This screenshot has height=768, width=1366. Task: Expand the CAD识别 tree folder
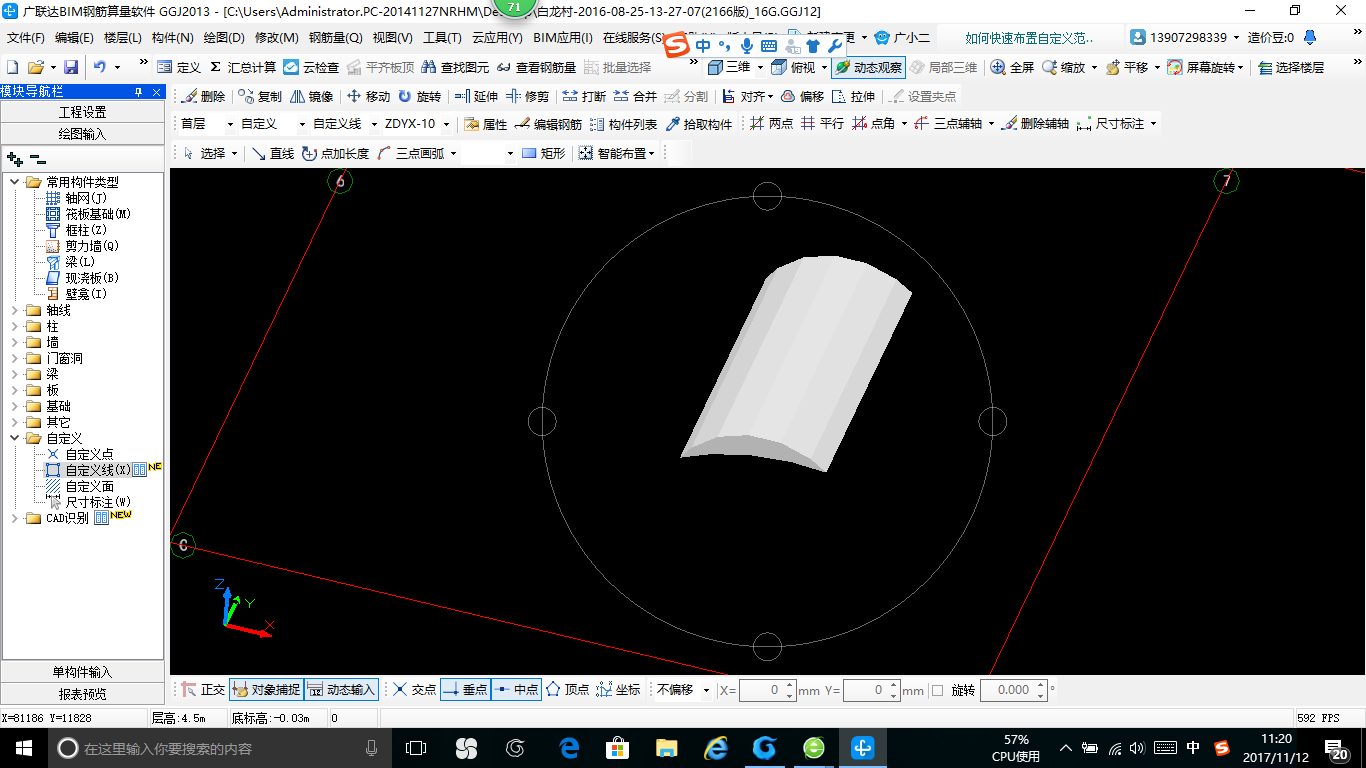pyautogui.click(x=15, y=518)
